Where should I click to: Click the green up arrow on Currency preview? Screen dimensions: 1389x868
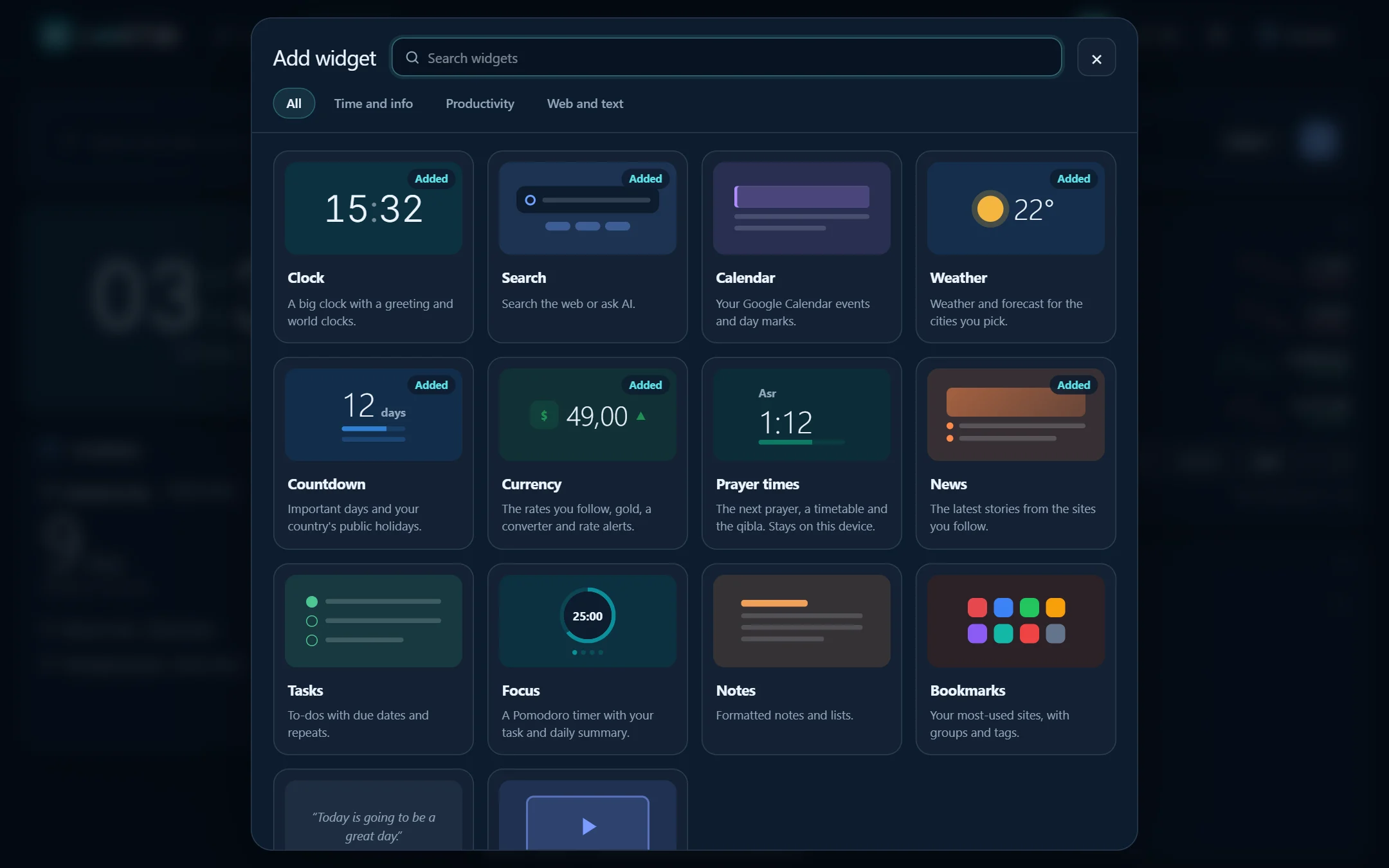tap(640, 416)
